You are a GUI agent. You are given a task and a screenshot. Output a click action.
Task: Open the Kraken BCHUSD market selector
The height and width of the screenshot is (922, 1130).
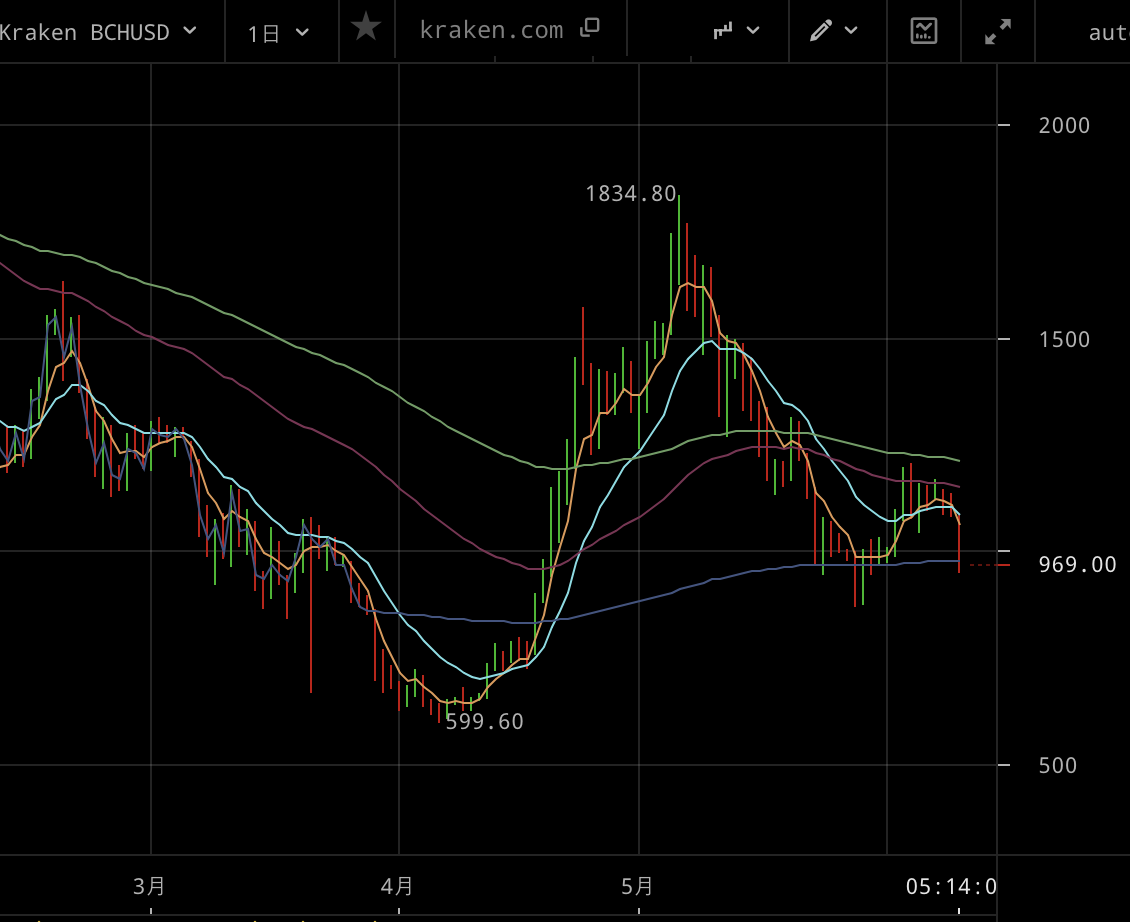98,32
